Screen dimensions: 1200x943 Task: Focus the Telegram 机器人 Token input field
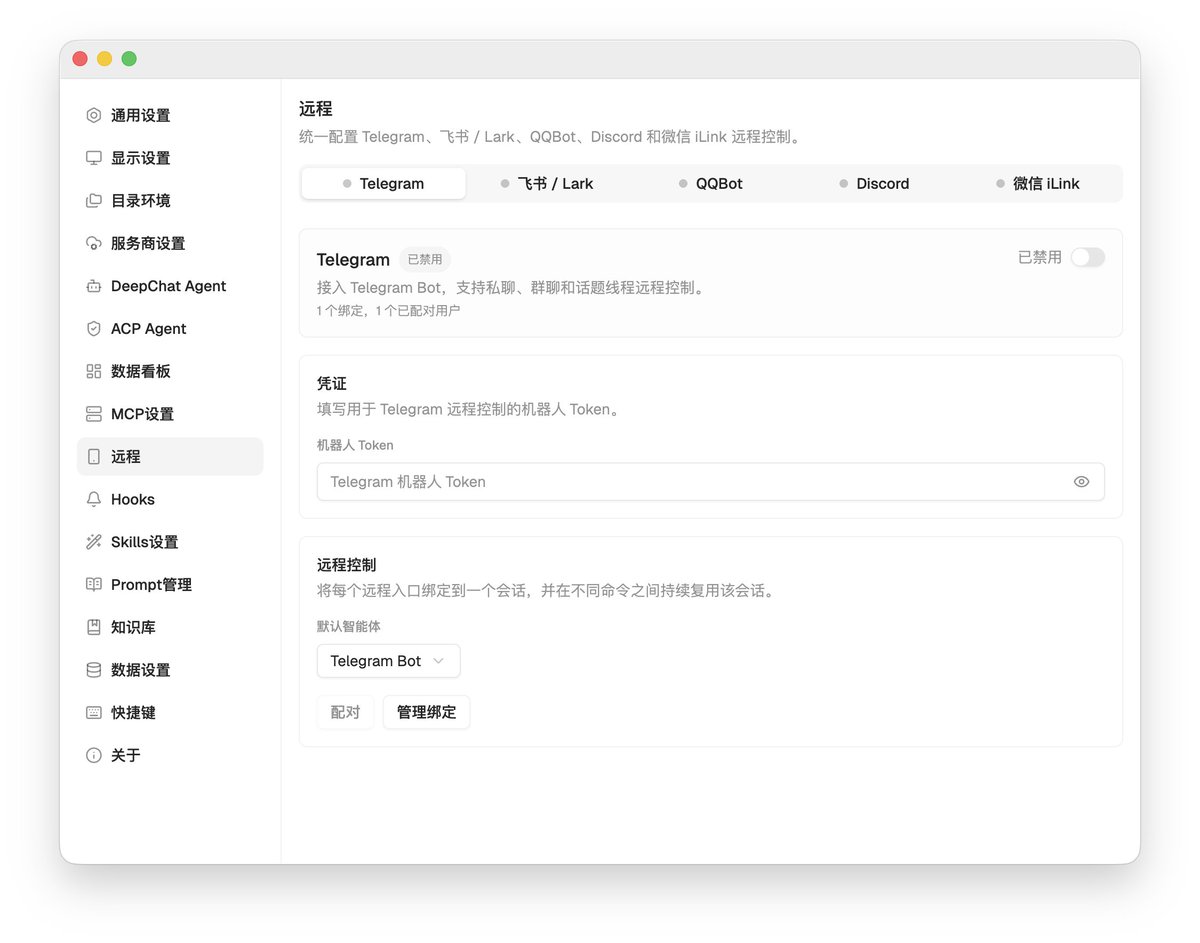pos(711,481)
